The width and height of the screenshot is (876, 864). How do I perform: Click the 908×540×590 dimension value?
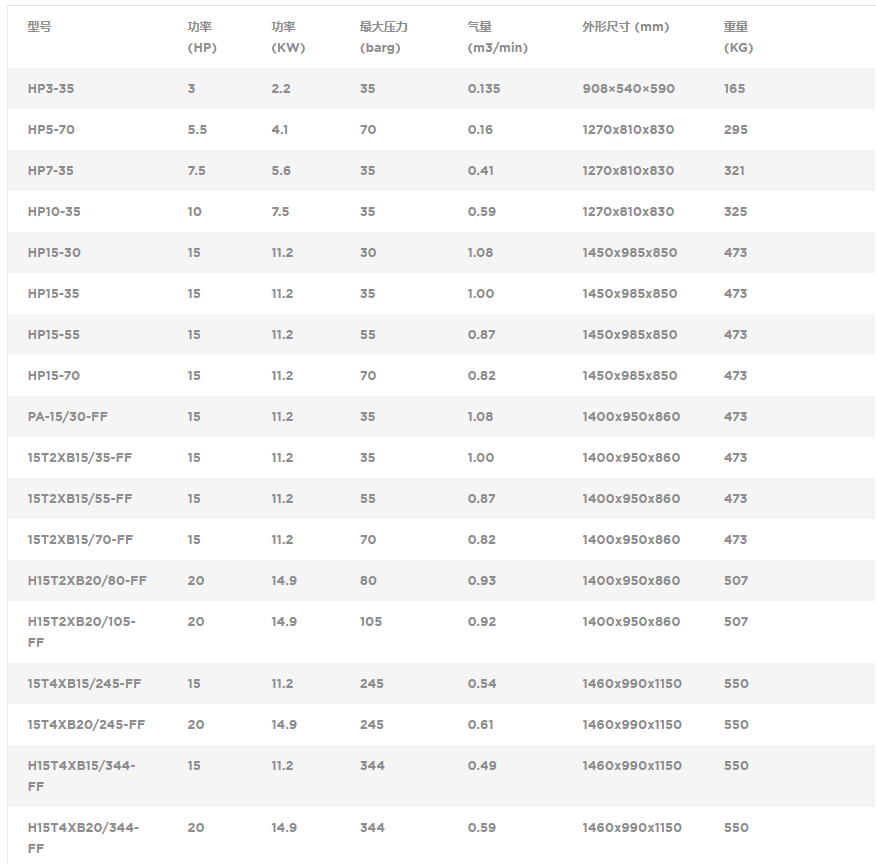628,89
